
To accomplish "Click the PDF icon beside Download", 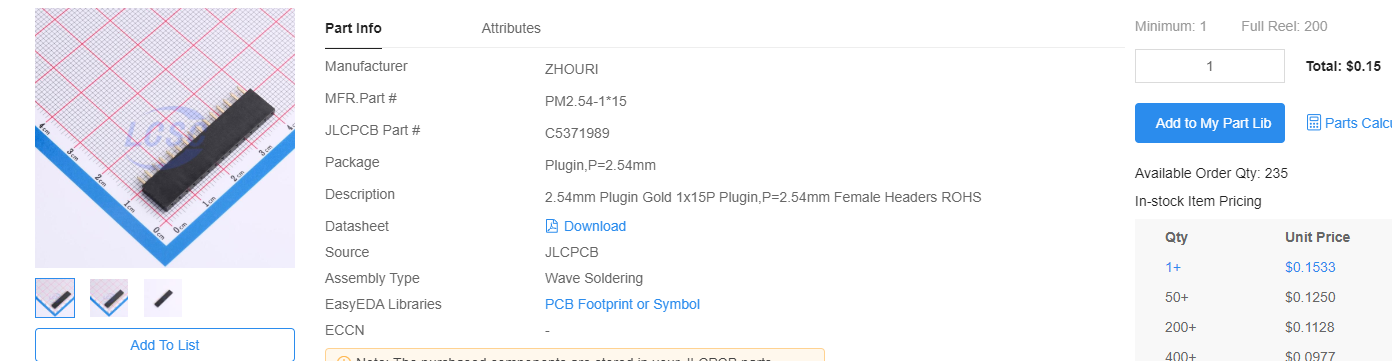I will click(552, 226).
